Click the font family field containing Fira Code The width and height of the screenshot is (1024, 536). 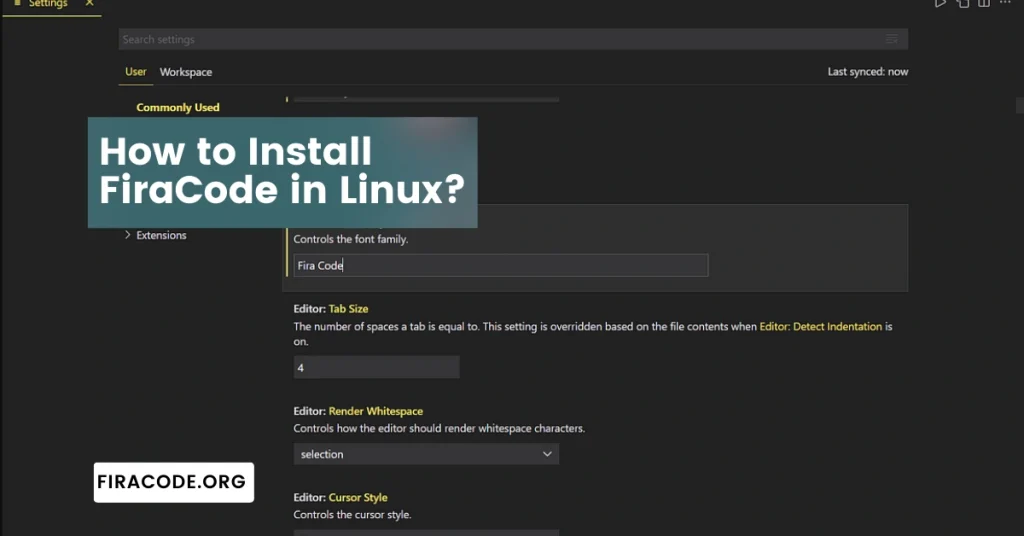point(500,265)
